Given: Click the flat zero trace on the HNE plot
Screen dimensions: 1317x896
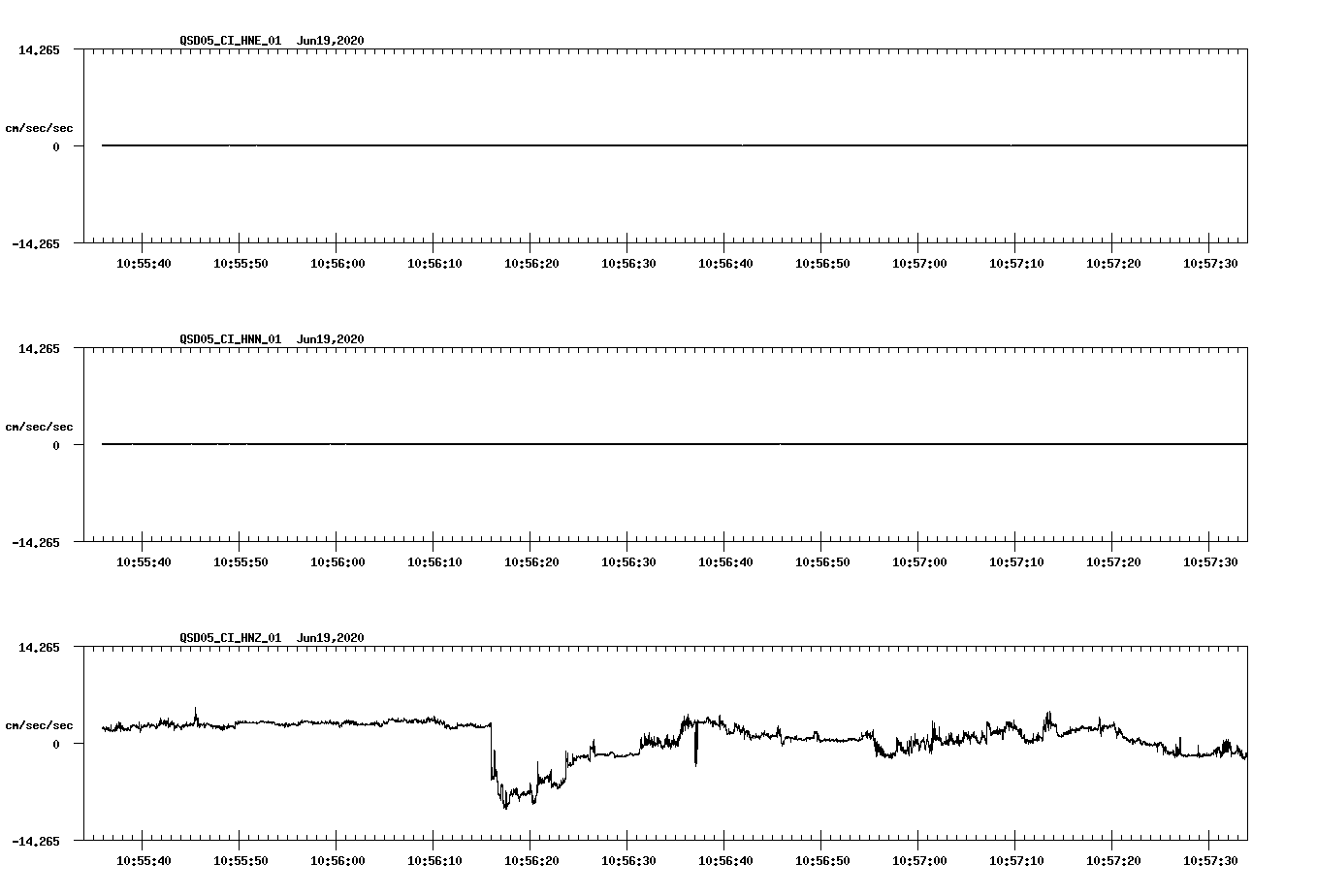Looking at the screenshot, I should [674, 145].
